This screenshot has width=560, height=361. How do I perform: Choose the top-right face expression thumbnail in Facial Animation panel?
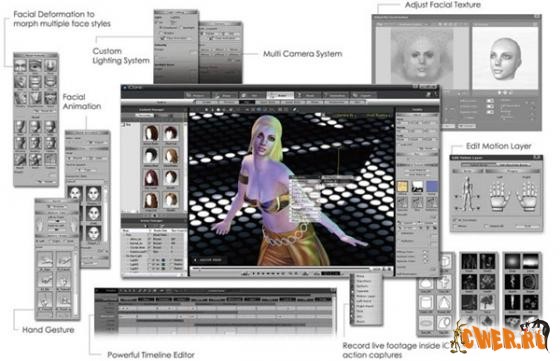point(93,194)
